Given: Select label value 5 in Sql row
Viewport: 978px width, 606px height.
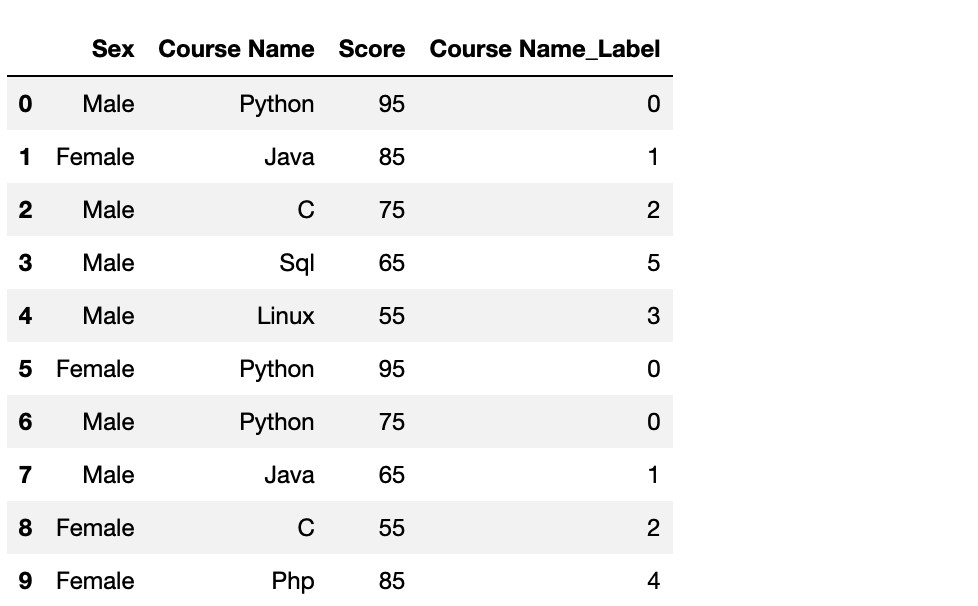Looking at the screenshot, I should click(x=654, y=263).
